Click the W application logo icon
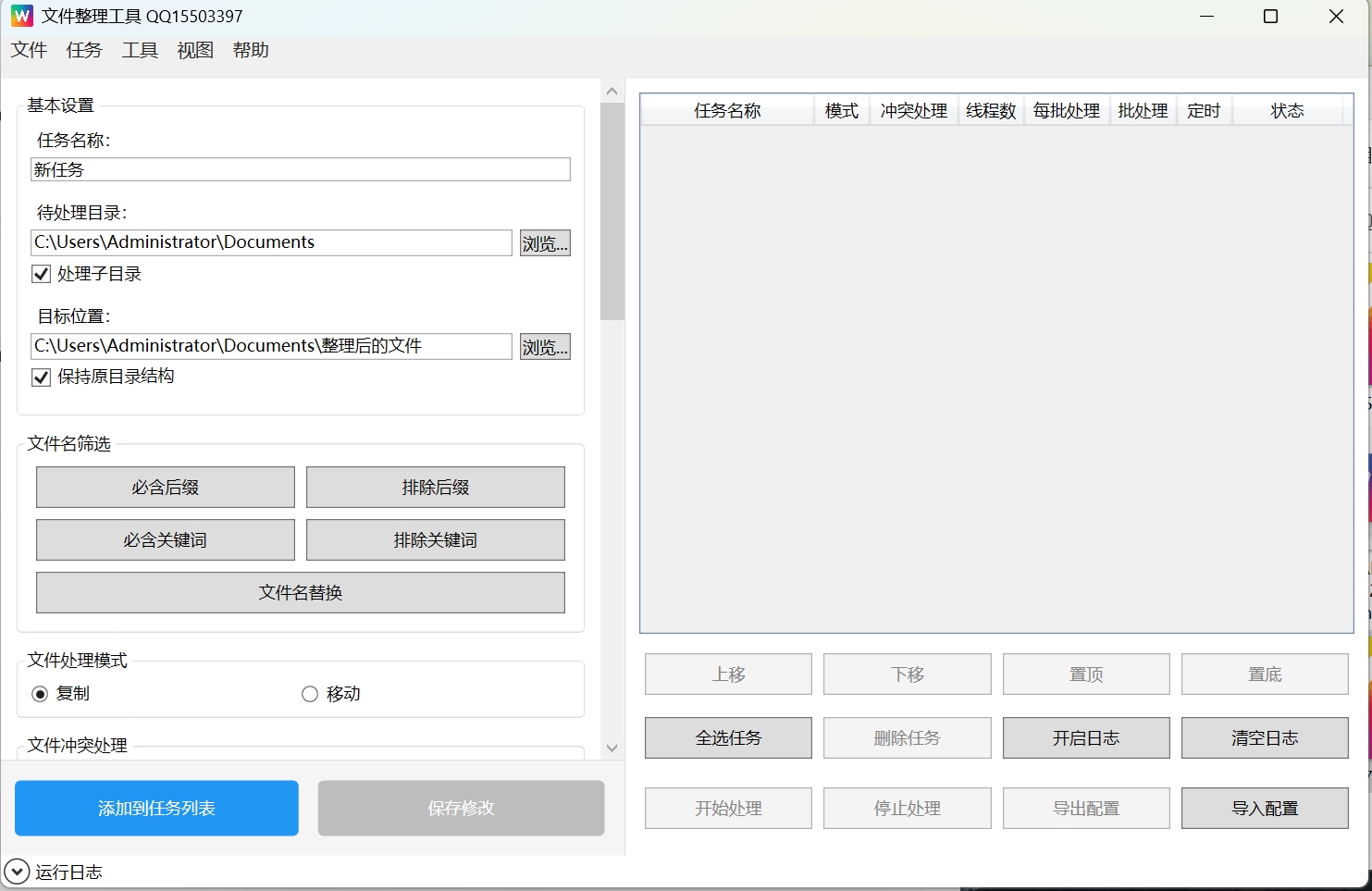Screen dimensions: 1372x891 tap(20, 16)
